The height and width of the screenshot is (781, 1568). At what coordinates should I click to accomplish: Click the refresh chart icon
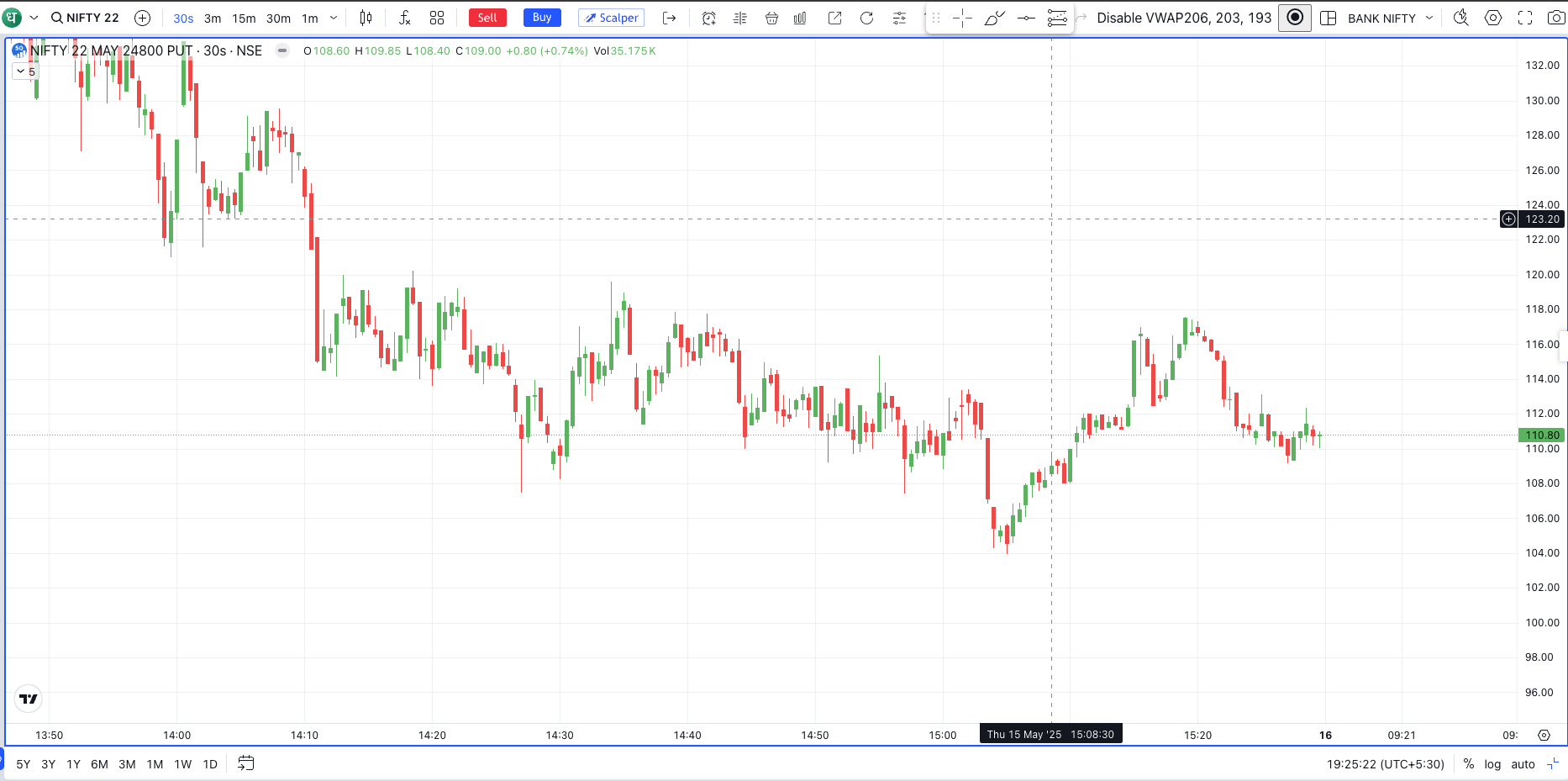(866, 18)
